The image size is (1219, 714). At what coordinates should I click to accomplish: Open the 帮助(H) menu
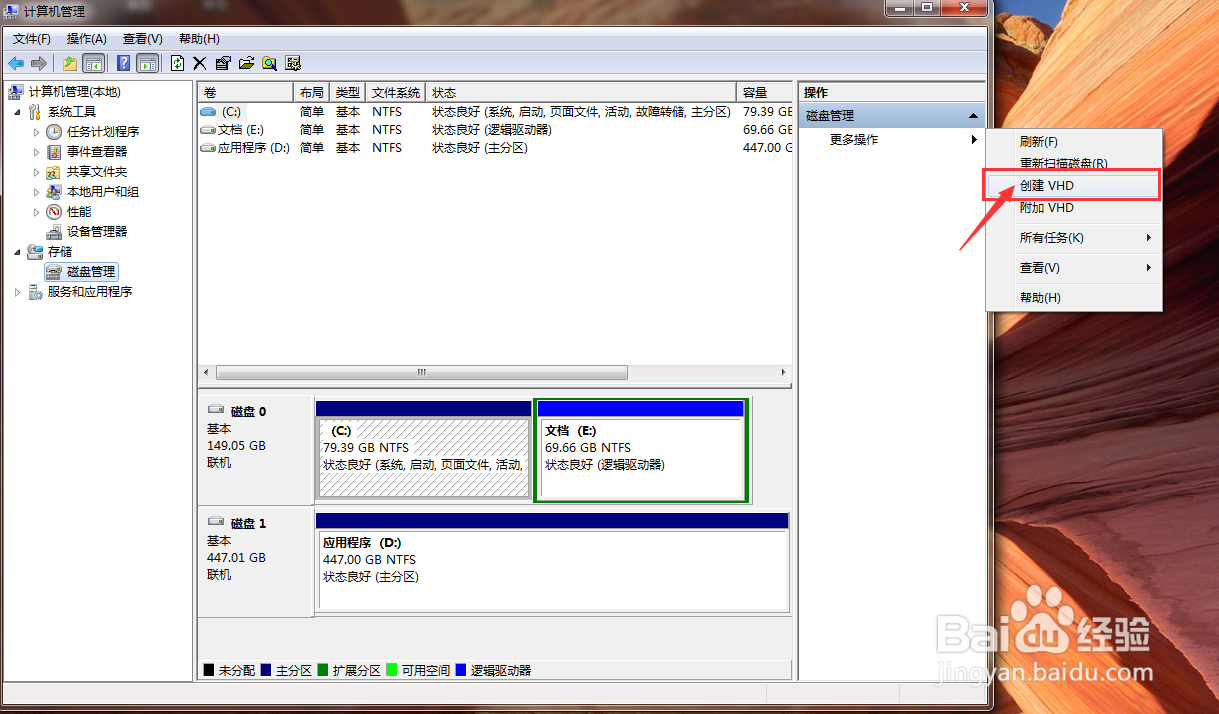(x=199, y=39)
